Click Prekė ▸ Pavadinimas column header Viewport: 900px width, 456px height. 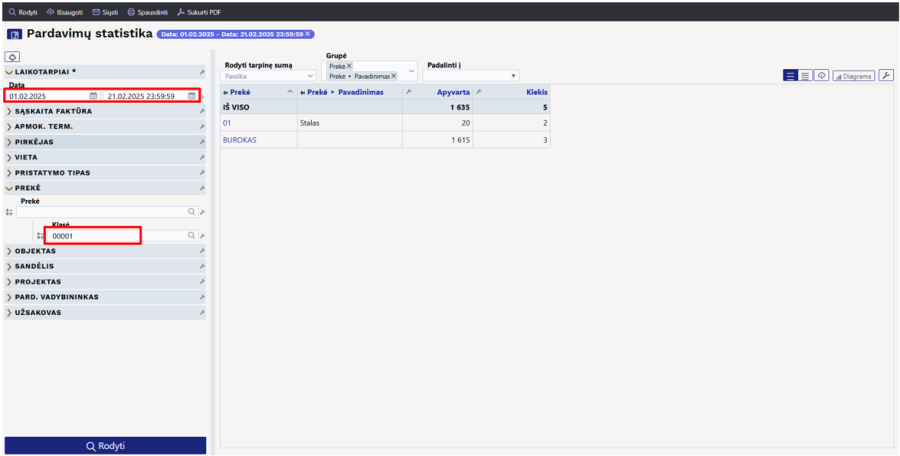pos(350,92)
